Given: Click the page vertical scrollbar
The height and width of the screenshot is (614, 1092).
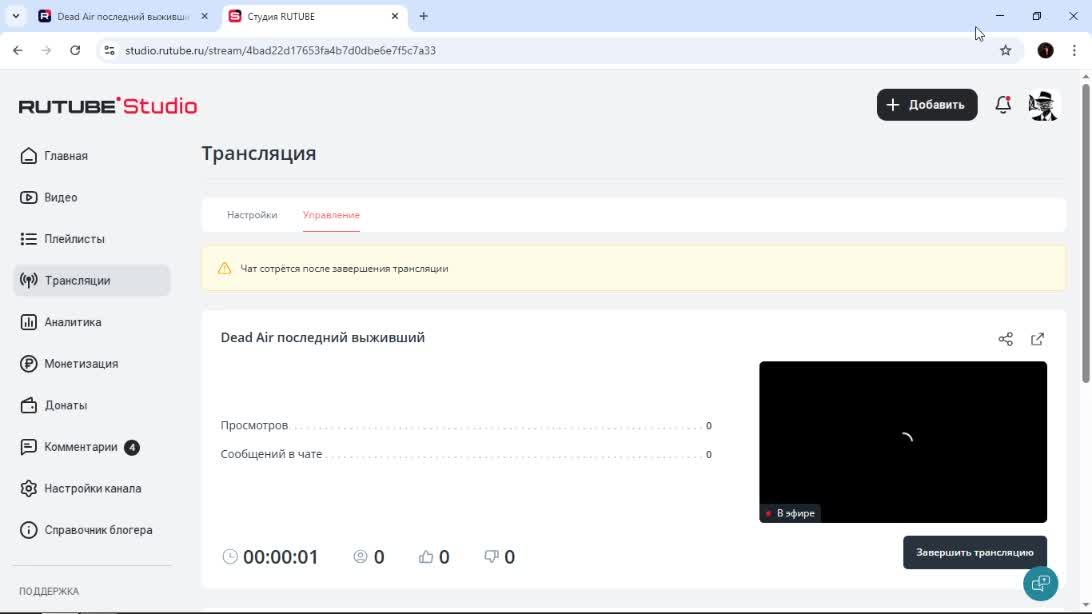Looking at the screenshot, I should (1086, 233).
